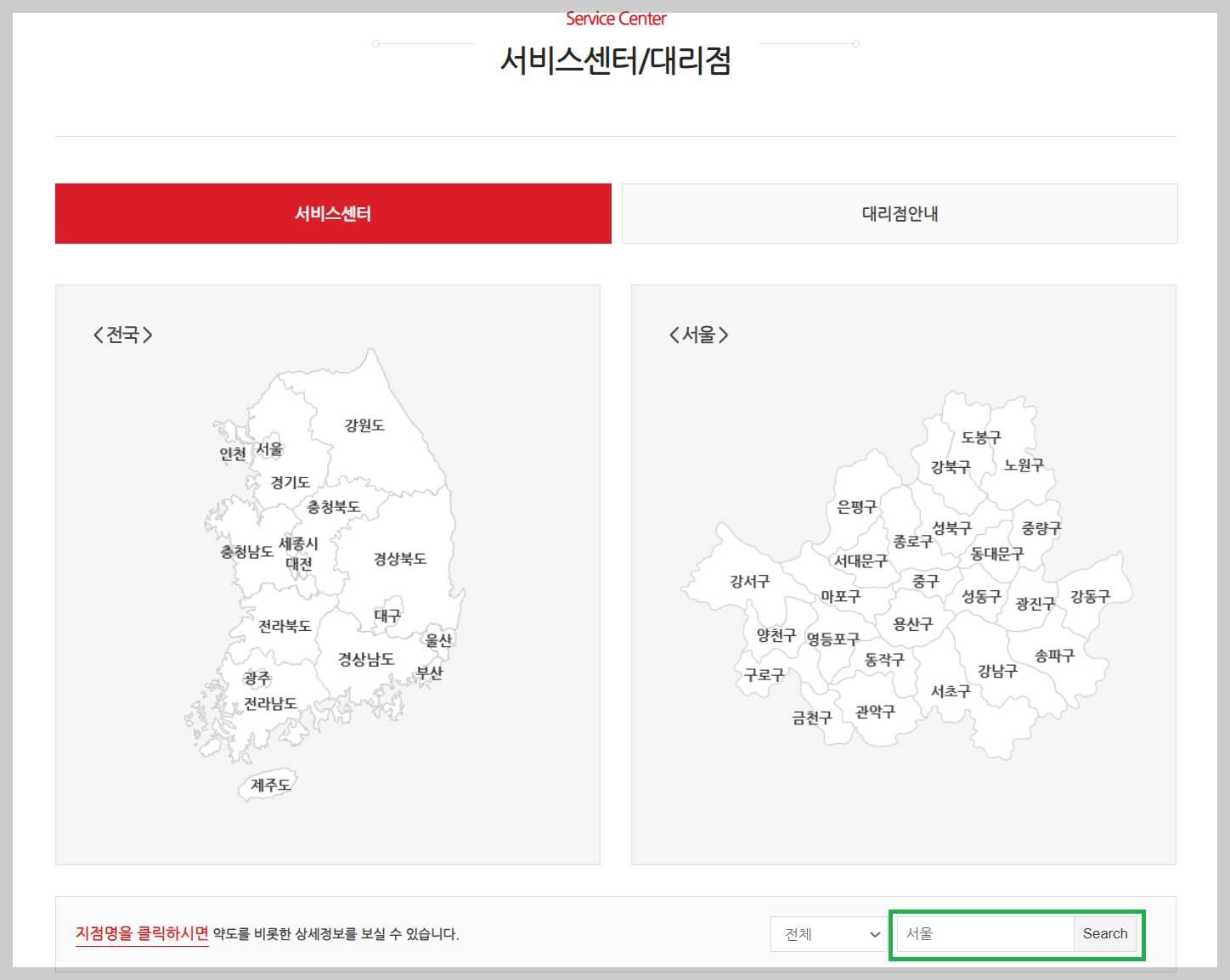Choose 광진구 district on Seoul map
This screenshot has width=1230, height=980.
point(1035,604)
